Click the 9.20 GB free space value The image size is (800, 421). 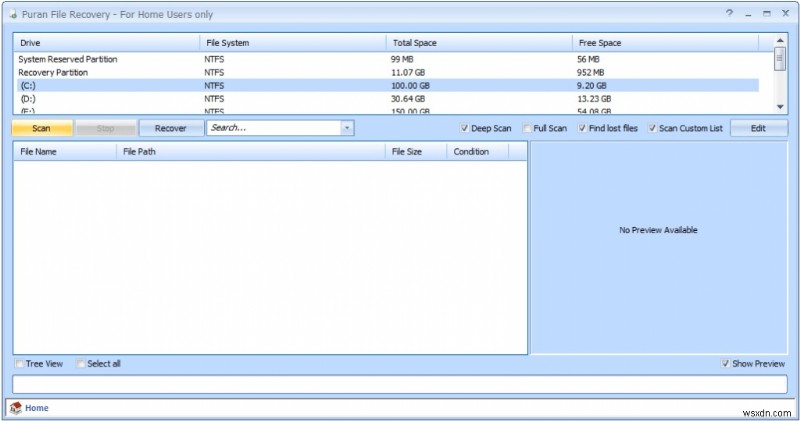pyautogui.click(x=592, y=86)
